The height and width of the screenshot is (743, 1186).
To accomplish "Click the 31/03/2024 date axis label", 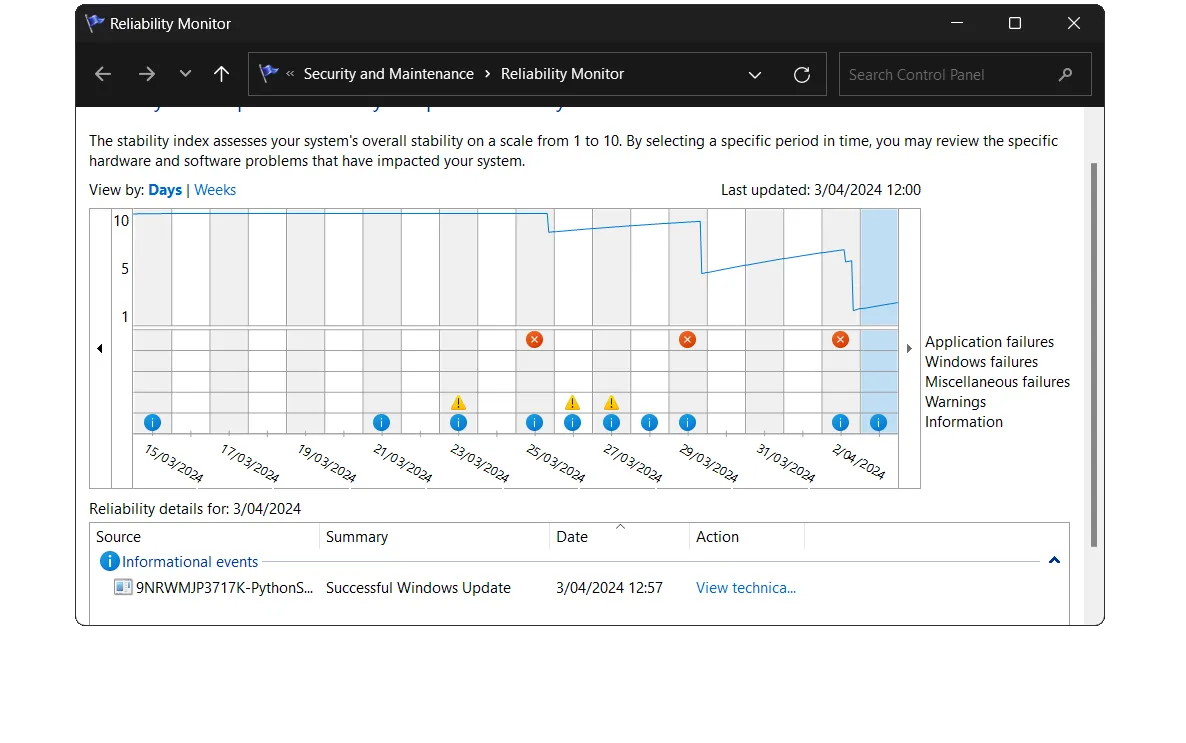I will pos(786,463).
